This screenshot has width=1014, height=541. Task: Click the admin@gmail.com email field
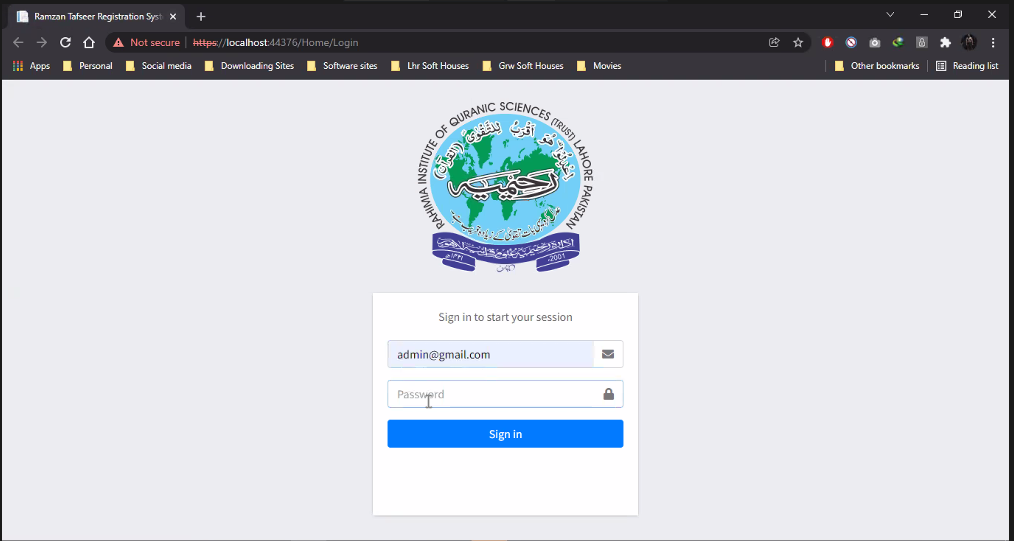click(491, 354)
